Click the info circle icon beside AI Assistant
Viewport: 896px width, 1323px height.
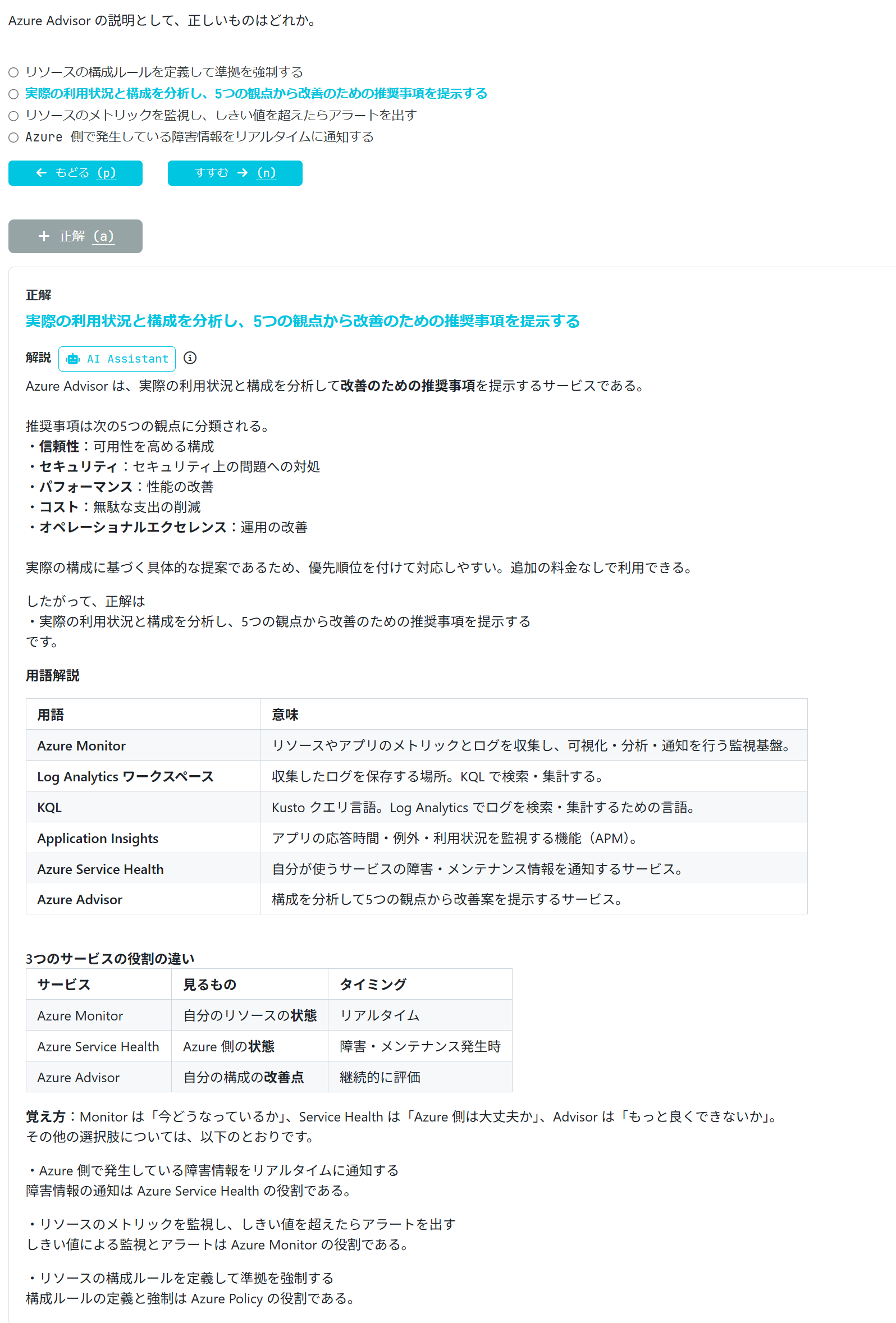pyautogui.click(x=190, y=358)
